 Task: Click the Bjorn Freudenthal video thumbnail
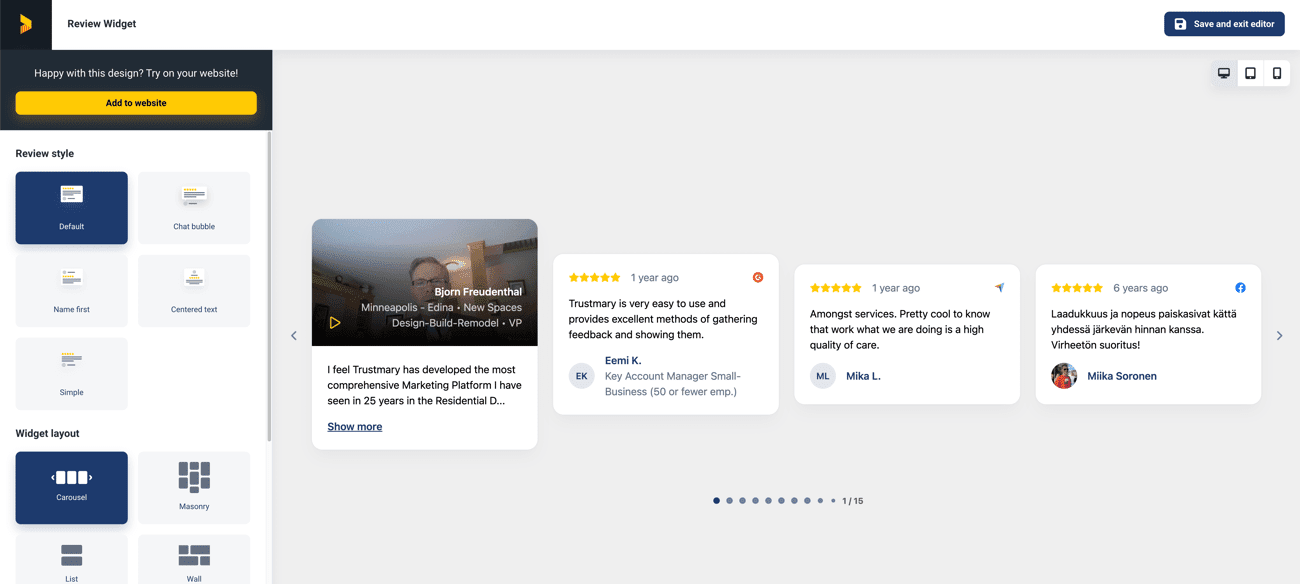[x=425, y=283]
